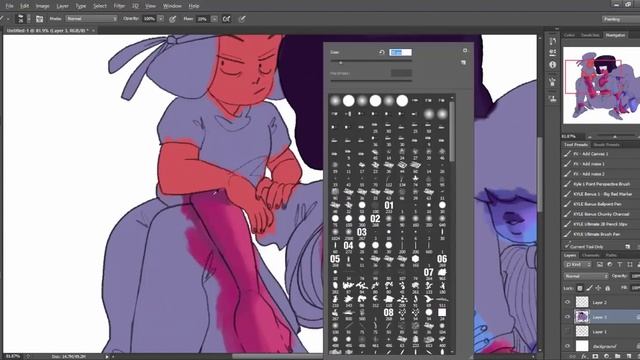
Task: Click the brush Size value field
Action: (x=400, y=52)
